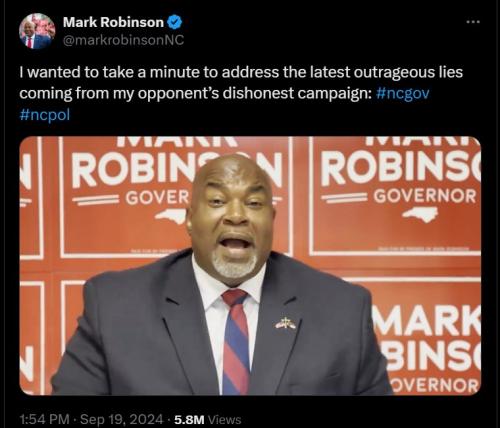
Task: Click the phrase "opponent's dishonest campaign"
Action: tap(255, 94)
